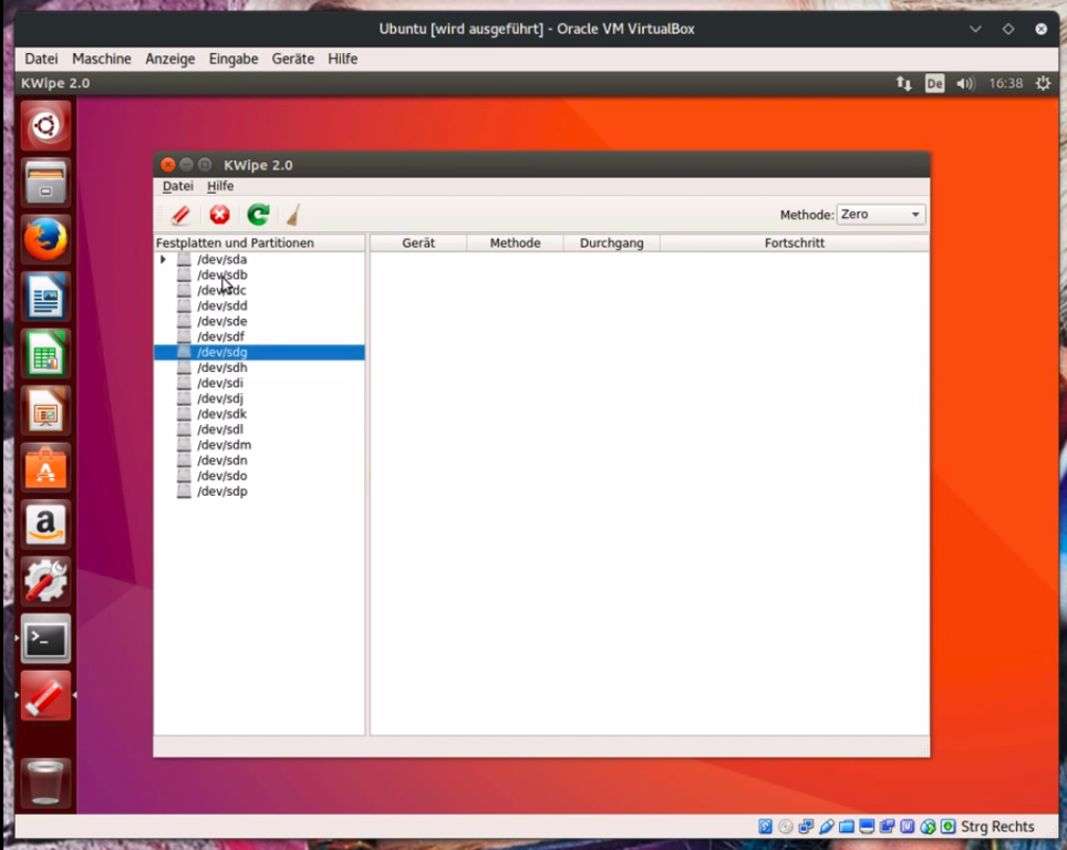Click the De keyboard layout indicator
Viewport: 1067px width, 850px height.
(x=934, y=84)
